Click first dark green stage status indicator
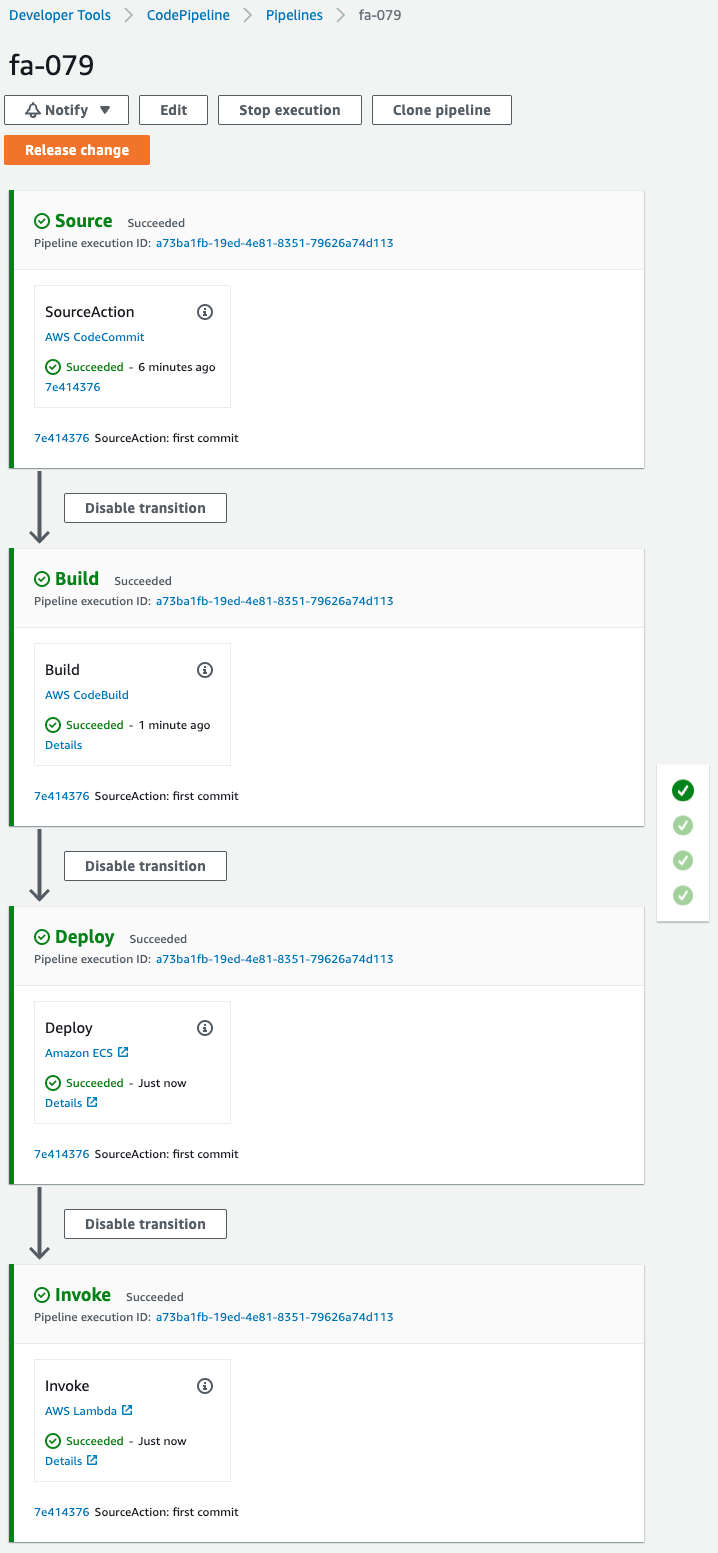Screen dimensions: 718x1553 click(683, 791)
